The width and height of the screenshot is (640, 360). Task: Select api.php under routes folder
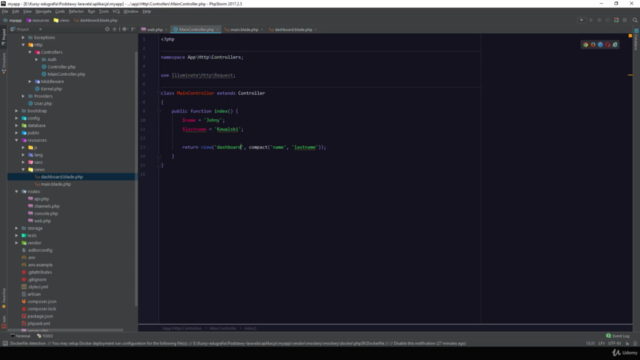(x=41, y=199)
